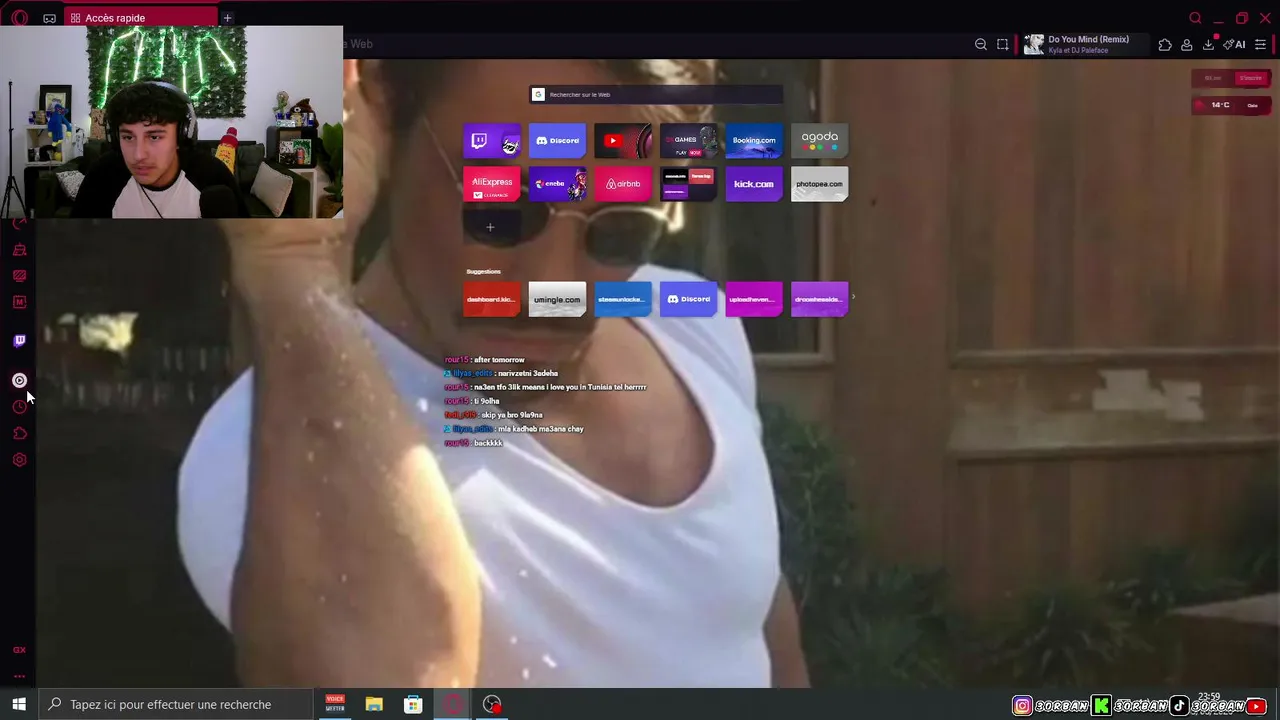The image size is (1280, 720).
Task: Open the Opera GX main menu logo
Action: [19, 18]
